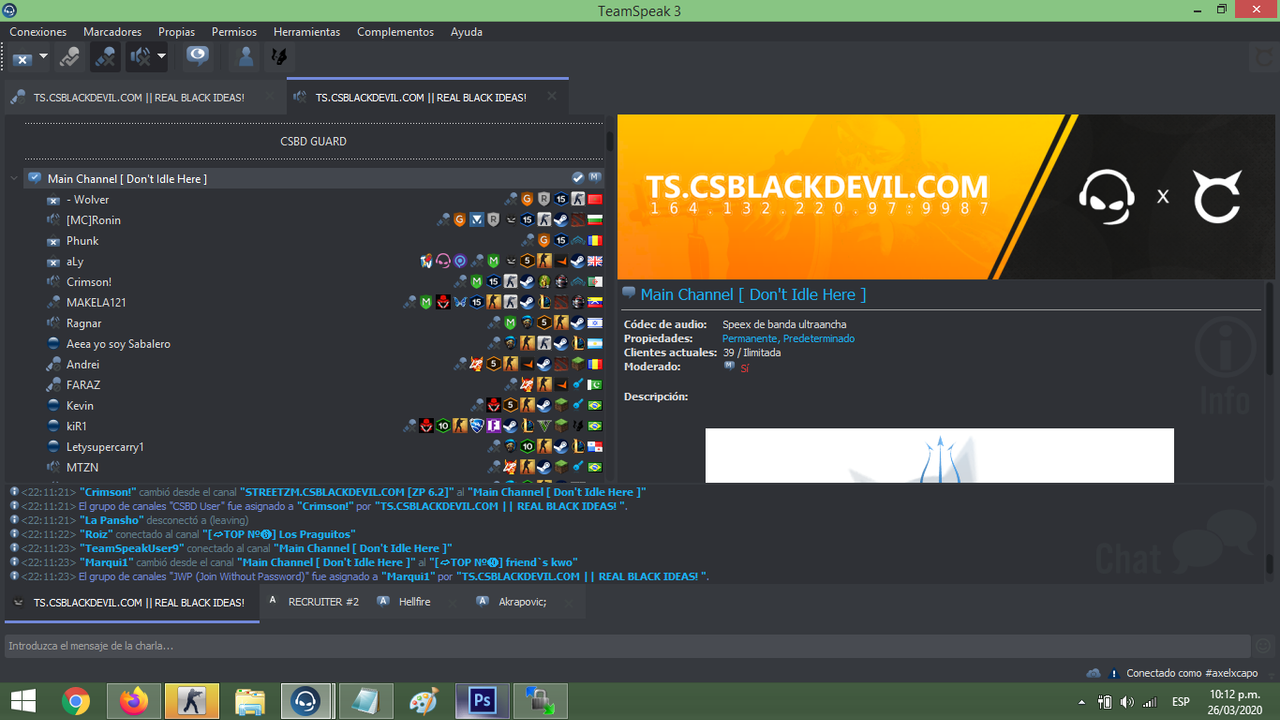Close the second server tab with its X

(550, 98)
